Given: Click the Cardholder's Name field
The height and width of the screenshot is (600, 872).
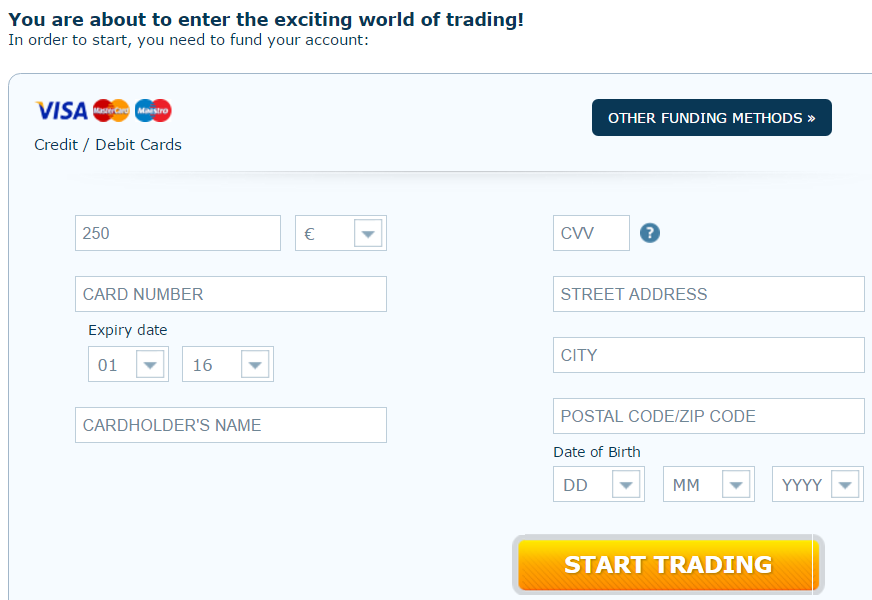Looking at the screenshot, I should (x=231, y=425).
